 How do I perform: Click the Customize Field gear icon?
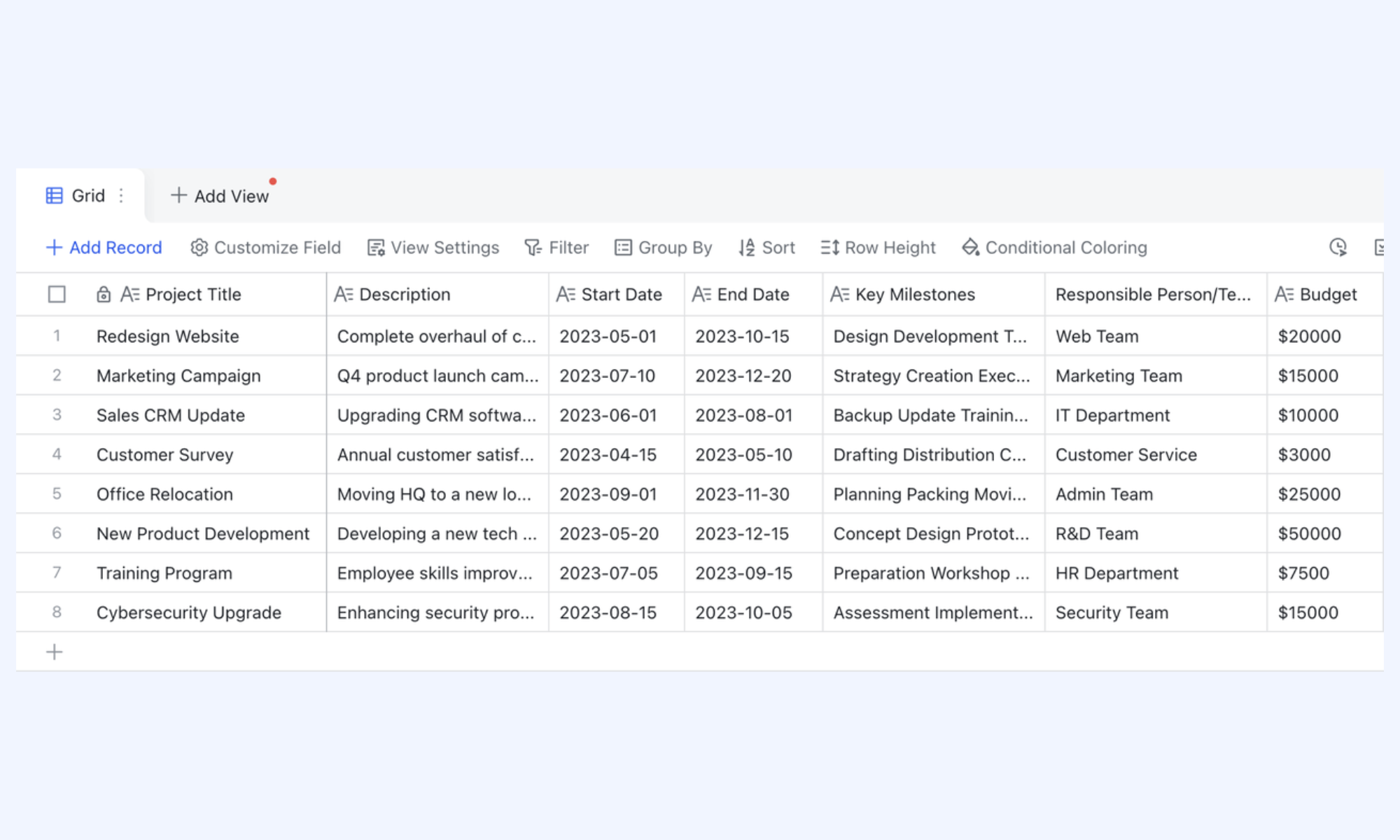pos(199,248)
